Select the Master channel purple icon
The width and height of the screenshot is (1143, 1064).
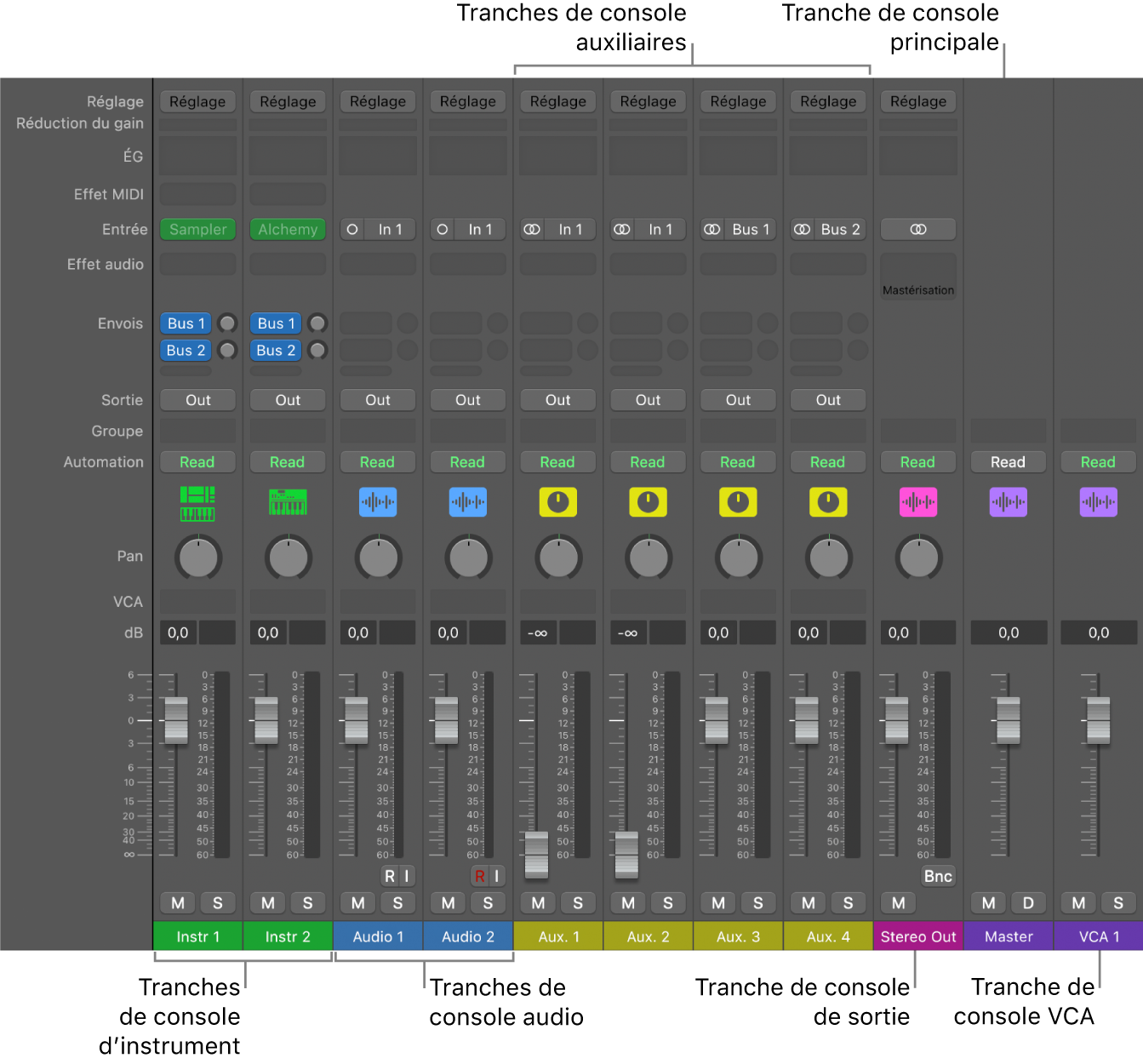(x=1009, y=502)
